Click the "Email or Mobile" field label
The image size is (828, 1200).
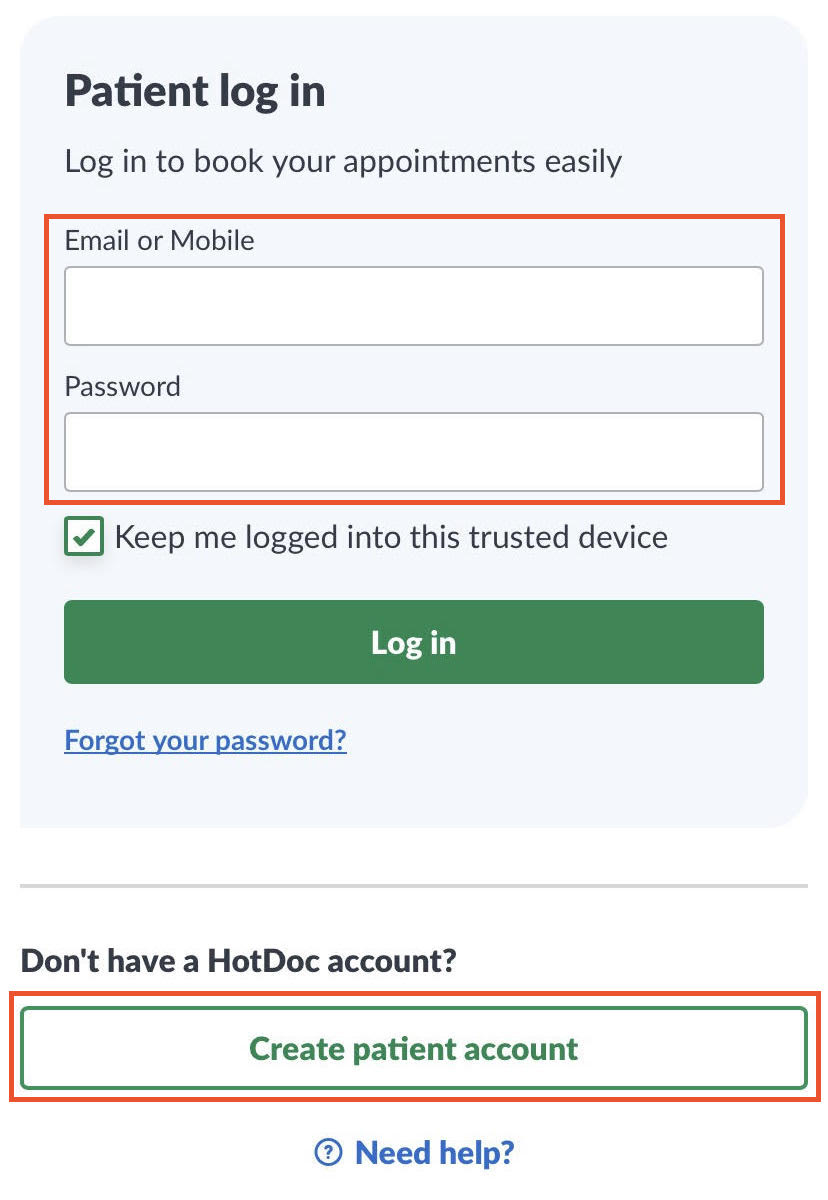coord(159,240)
